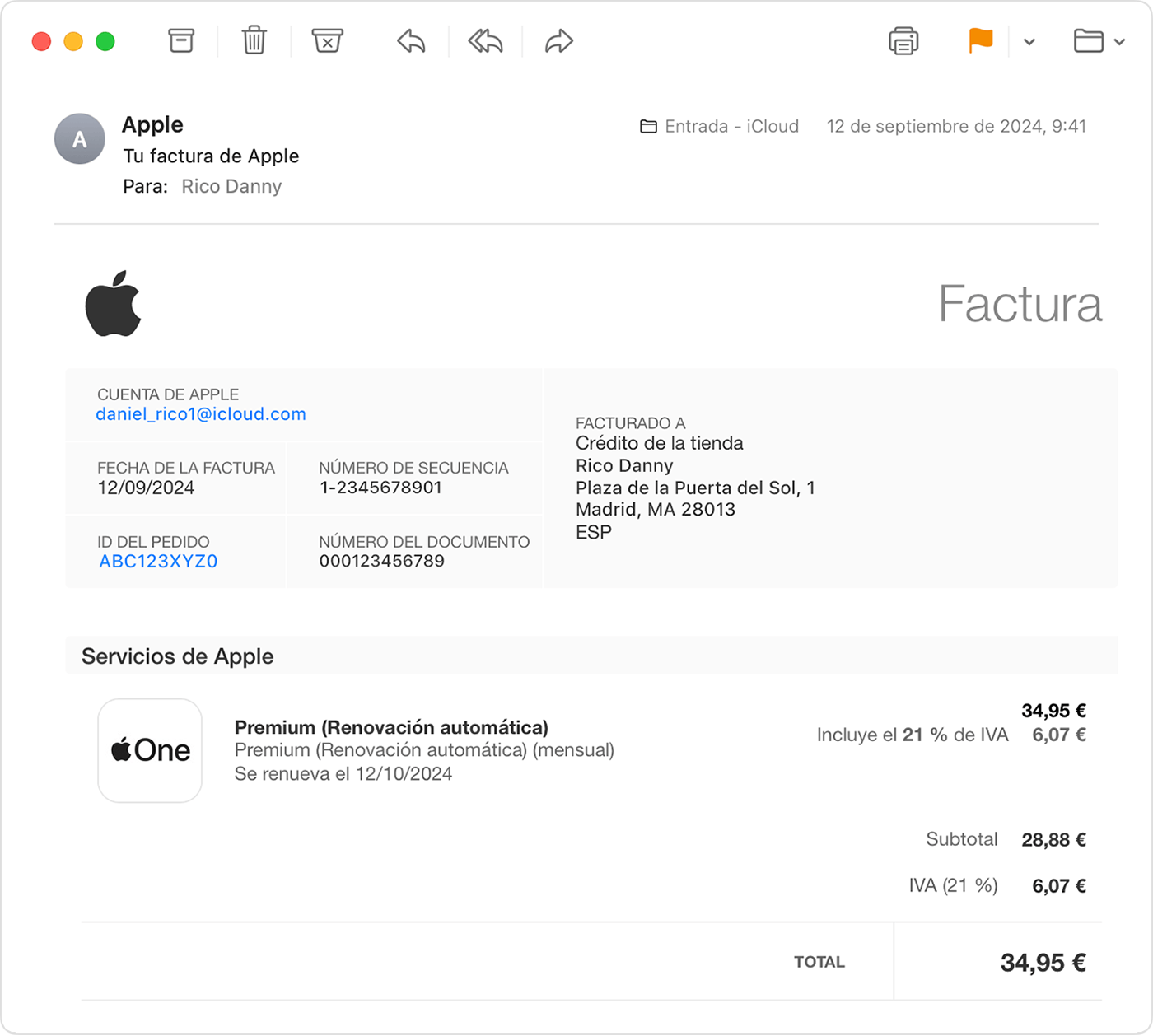This screenshot has width=1153, height=1036.
Task: Click the folder icon beside Entrada - iCloud
Action: [649, 127]
